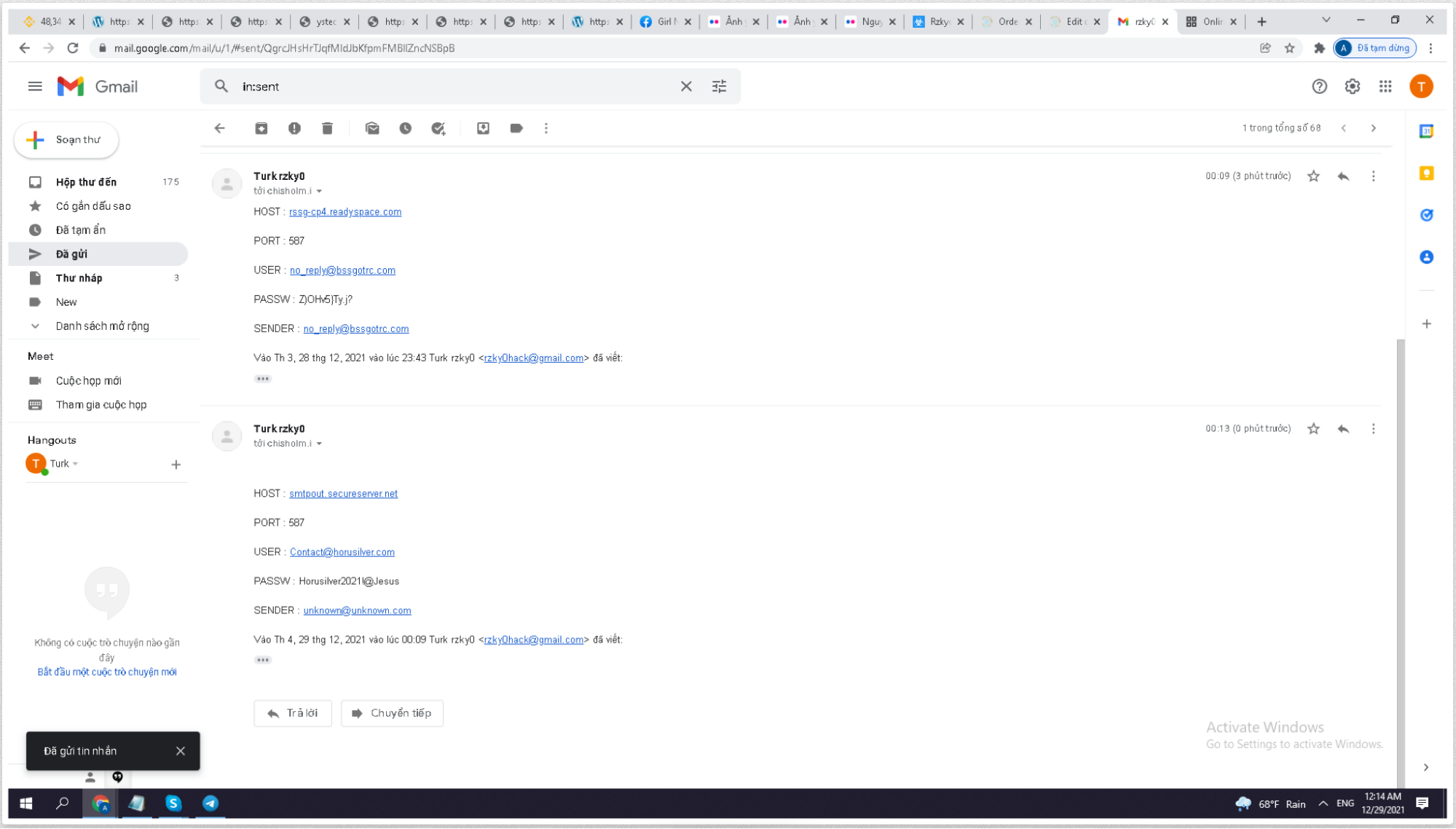Open Telegram from the Windows taskbar
The width and height of the screenshot is (1456, 829).
tap(210, 804)
